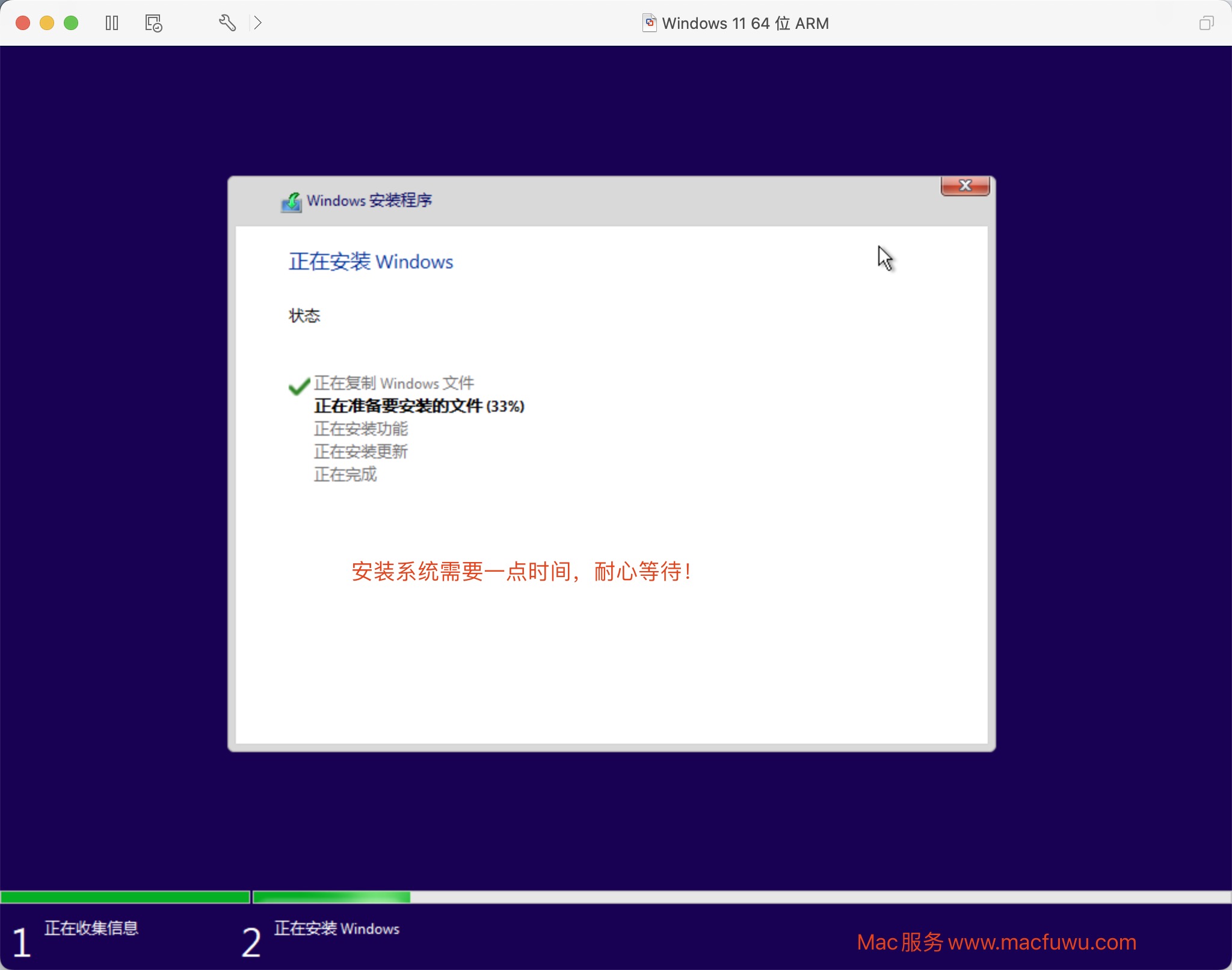Click the window mode icon at the title bar's right

[1206, 23]
